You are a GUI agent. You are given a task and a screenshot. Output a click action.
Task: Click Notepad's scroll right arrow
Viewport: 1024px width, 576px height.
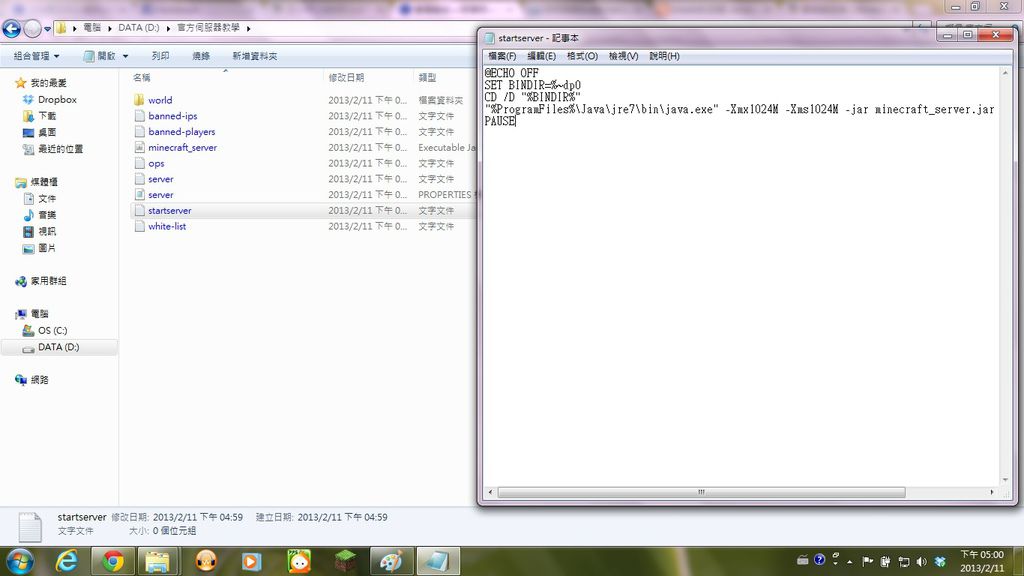(x=992, y=492)
